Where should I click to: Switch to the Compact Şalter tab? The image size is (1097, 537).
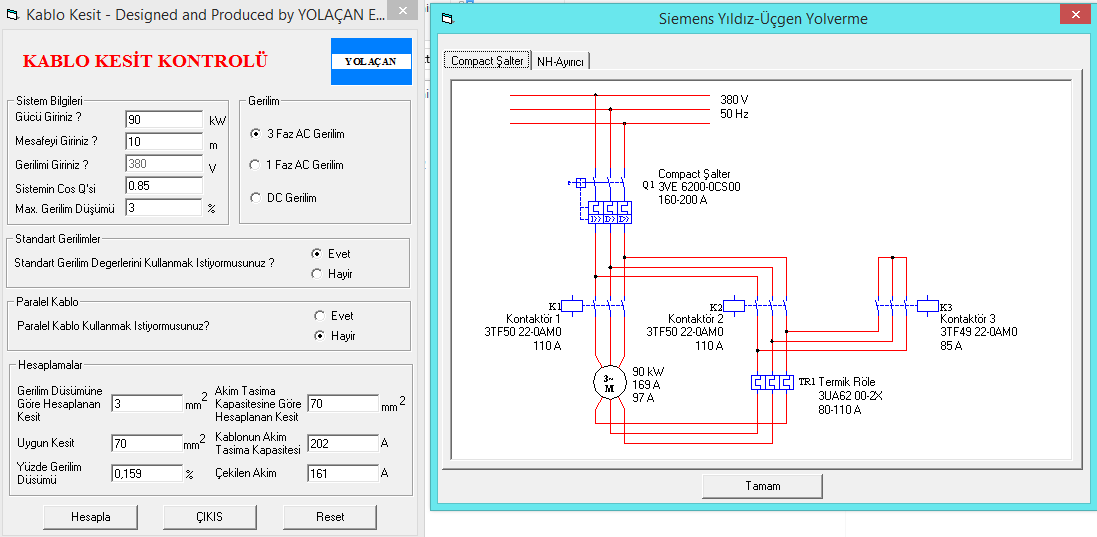(x=487, y=61)
